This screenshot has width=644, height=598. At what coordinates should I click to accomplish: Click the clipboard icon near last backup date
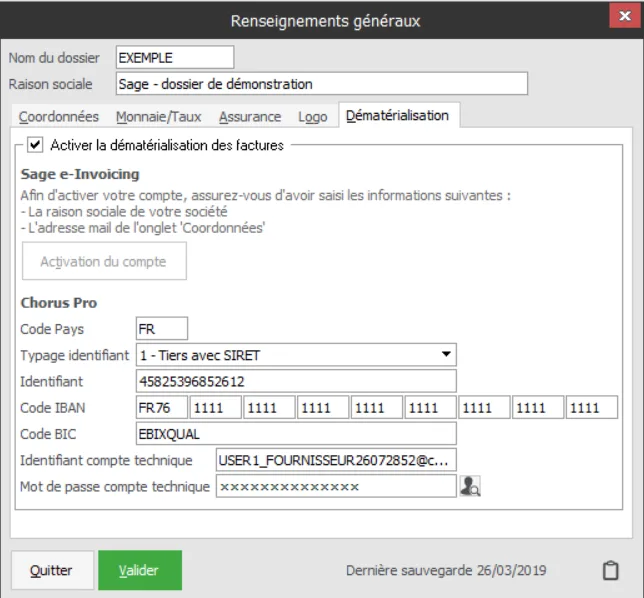pos(610,570)
